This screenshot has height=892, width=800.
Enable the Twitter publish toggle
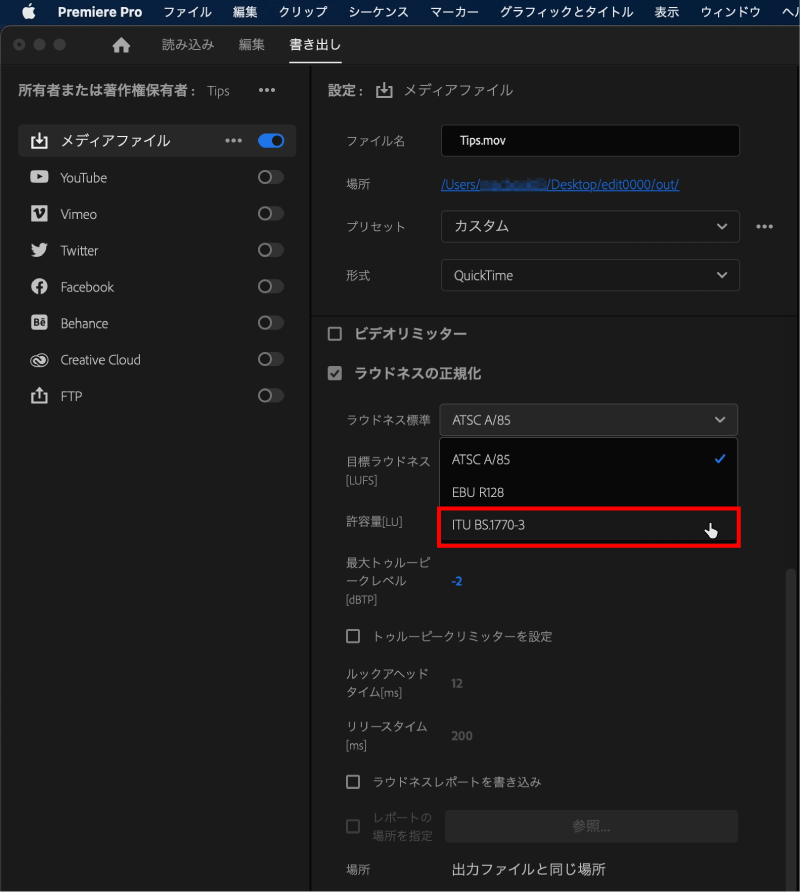tap(271, 250)
